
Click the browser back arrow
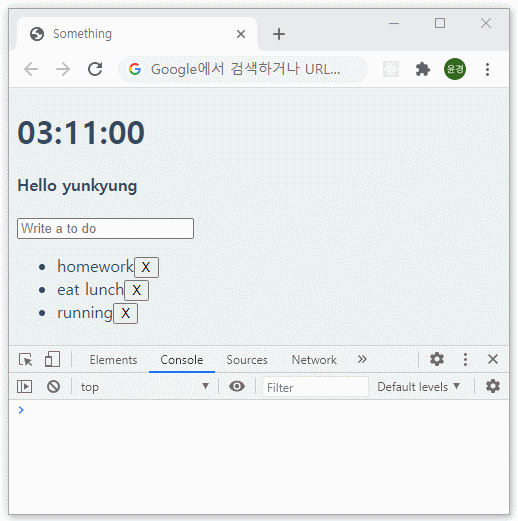[31, 69]
